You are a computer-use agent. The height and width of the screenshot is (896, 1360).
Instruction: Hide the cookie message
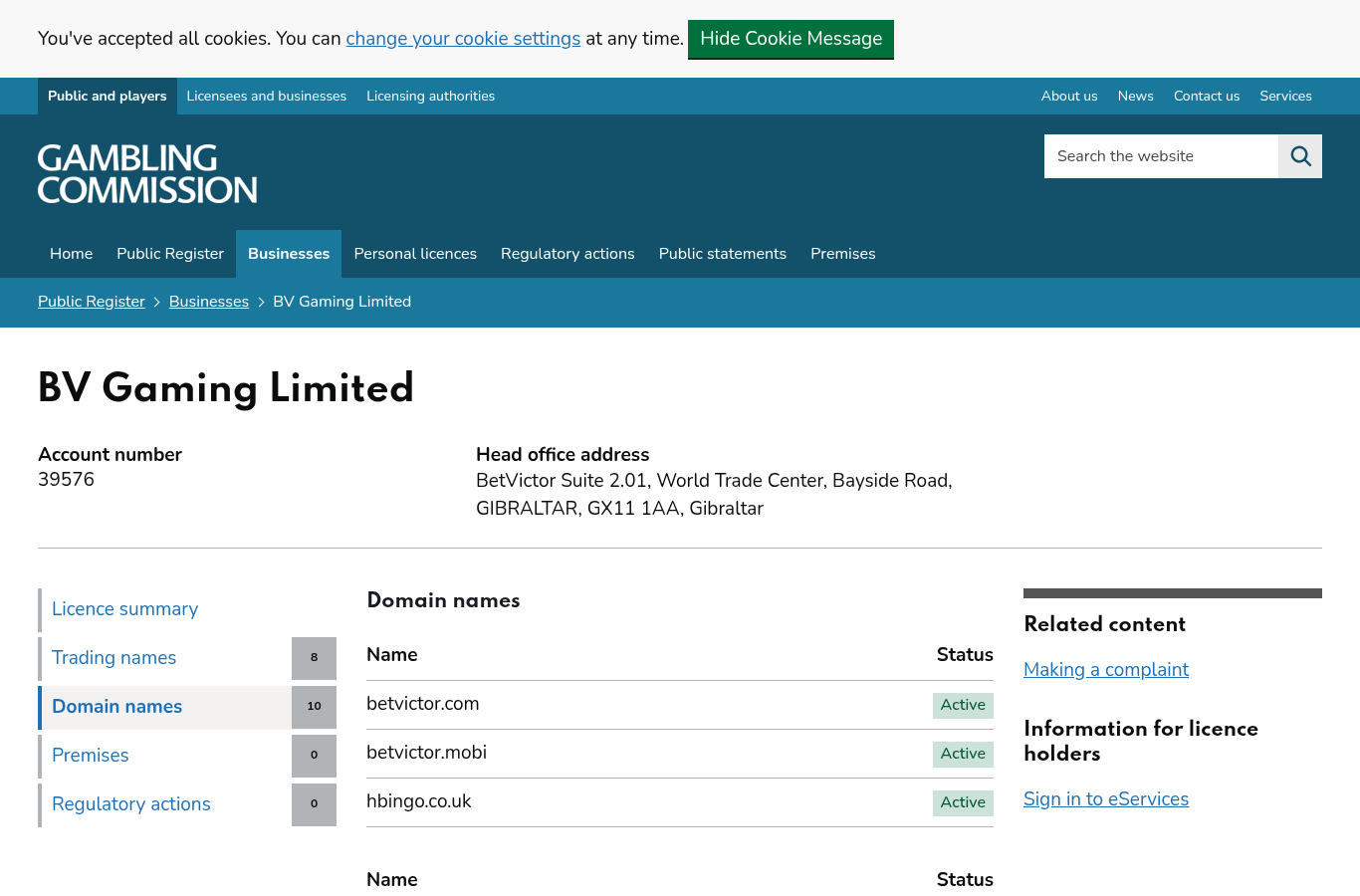[x=791, y=39]
